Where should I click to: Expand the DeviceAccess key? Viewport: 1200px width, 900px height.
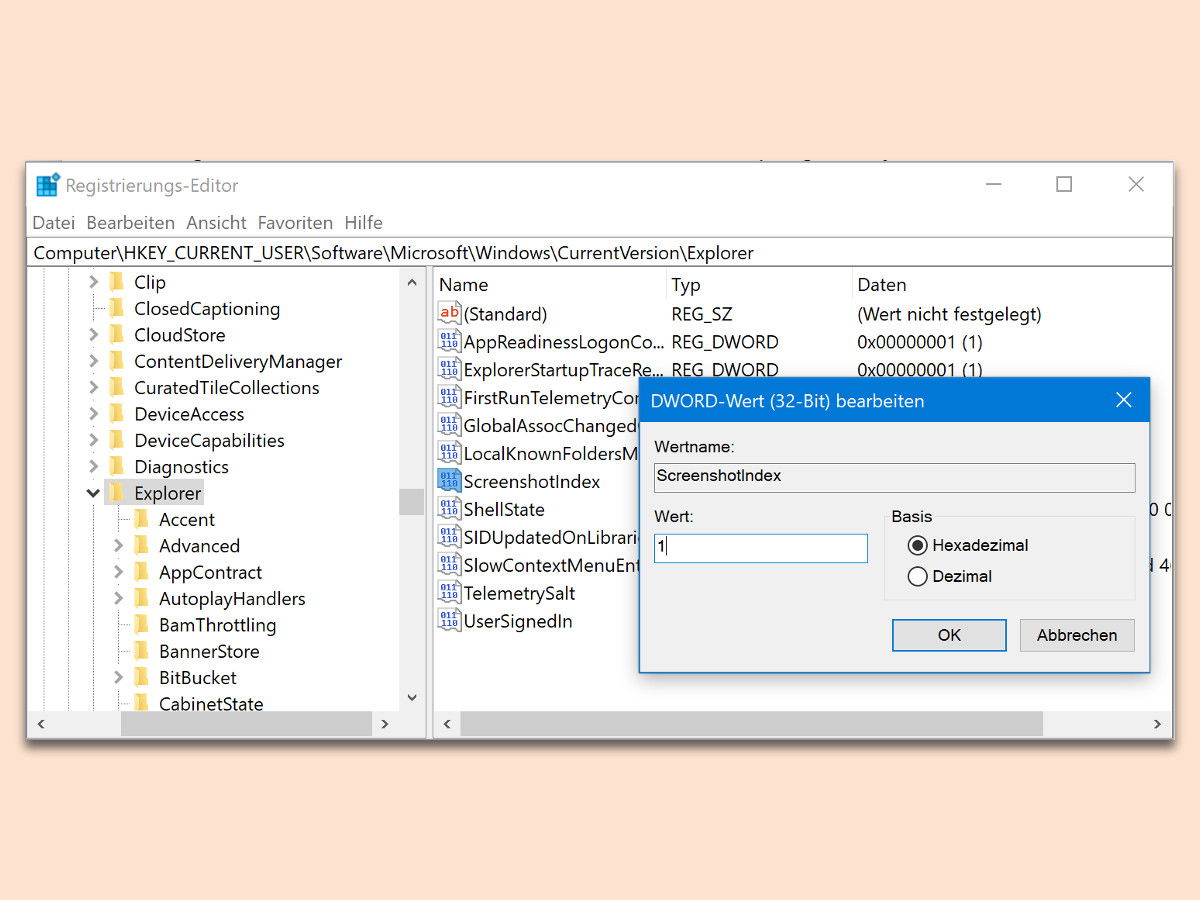[x=93, y=414]
